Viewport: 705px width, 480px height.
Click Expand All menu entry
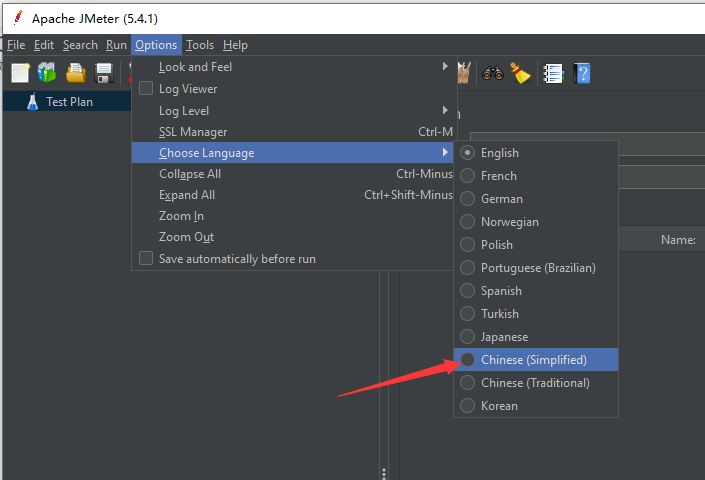click(x=293, y=195)
